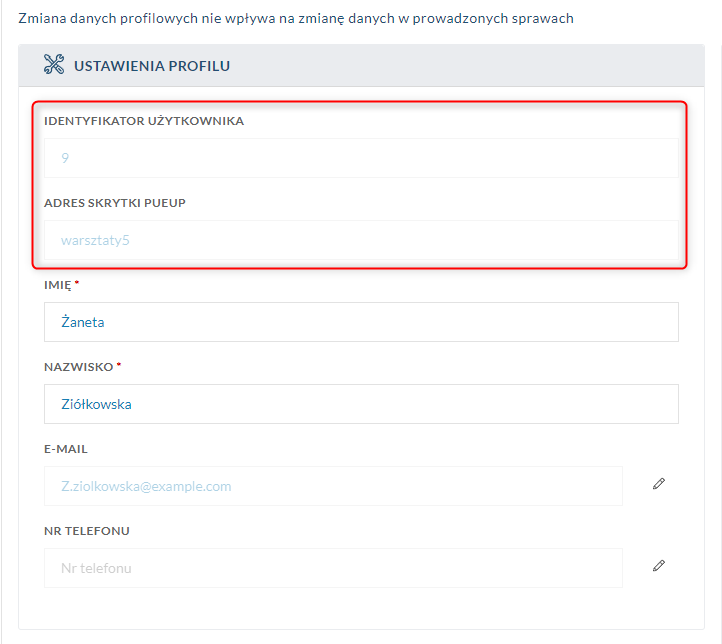This screenshot has width=722, height=644.
Task: Click the Adres skrytki PUEUP field
Action: [x=360, y=240]
